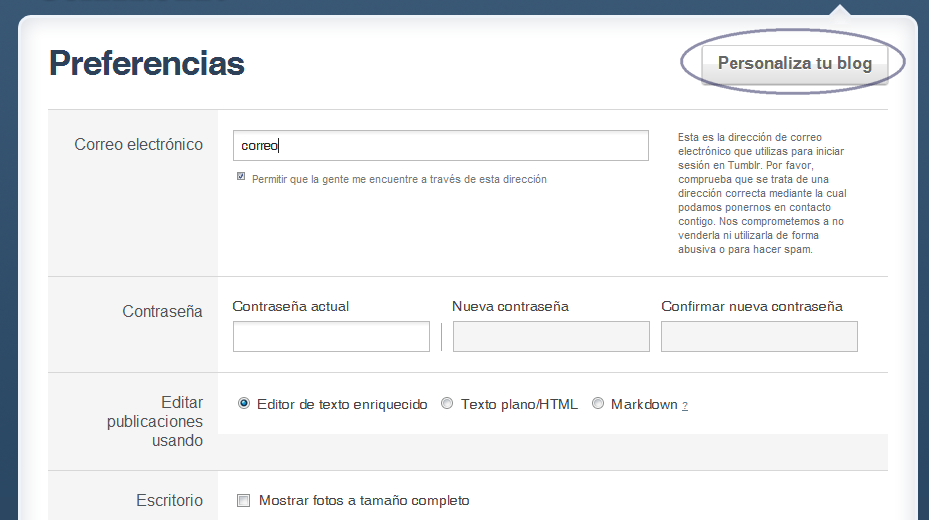Enable Mostrar fotos a tamaño completo
This screenshot has width=929, height=520.
(x=244, y=501)
